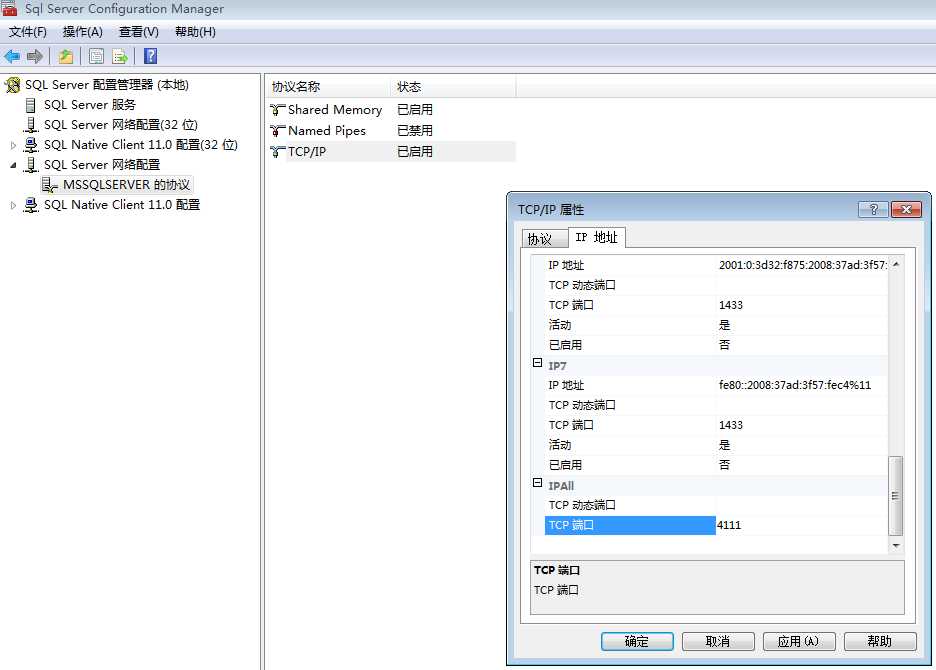Click the 取消 button
The width and height of the screenshot is (936, 670).
(x=718, y=642)
